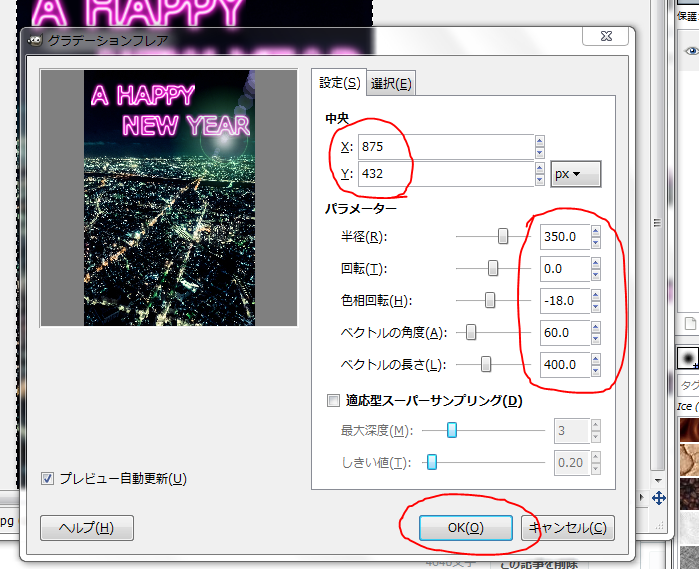Enable 適応型スーパーサンプリング(D) checkbox

(333, 400)
